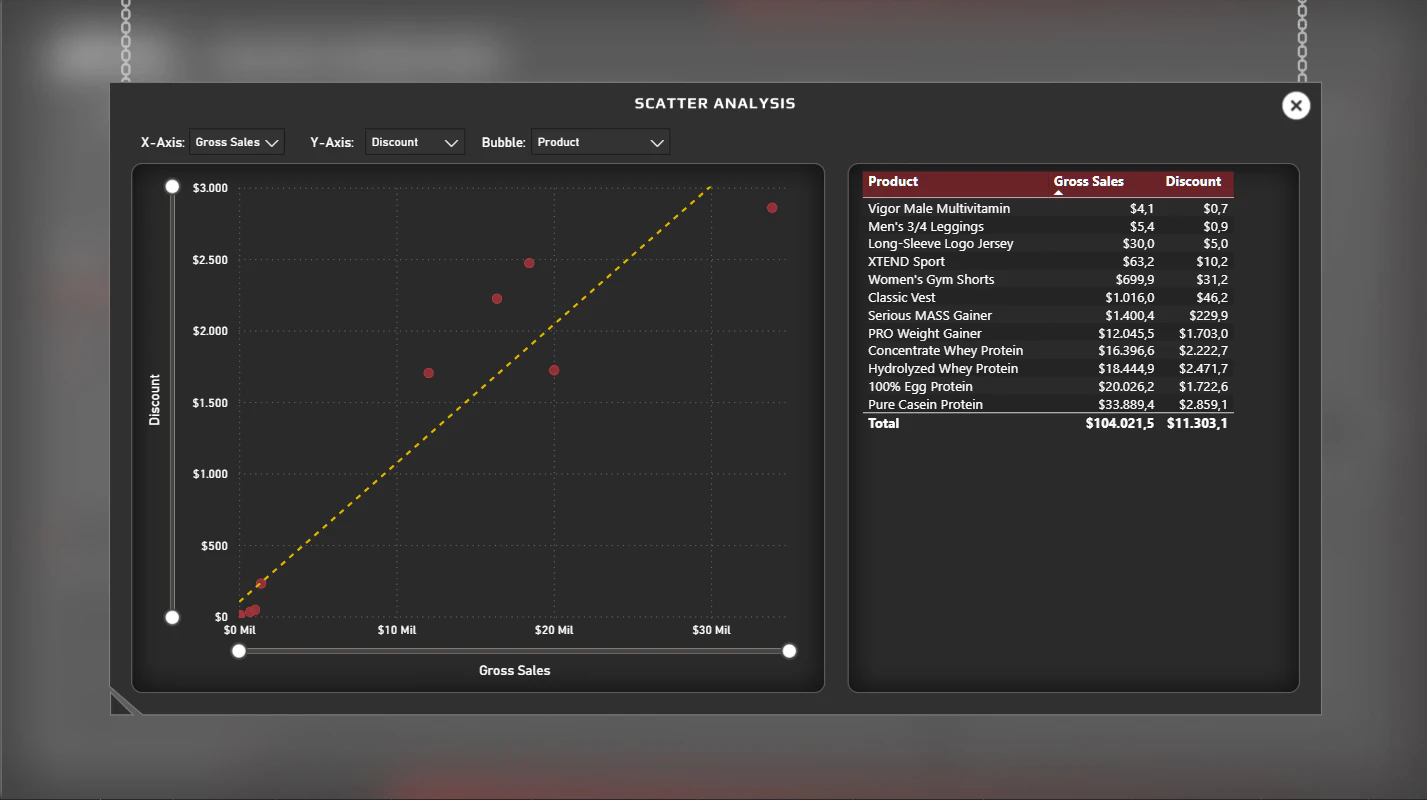Click the $699,9 Gross Sales cell
The height and width of the screenshot is (800, 1427).
point(1135,280)
